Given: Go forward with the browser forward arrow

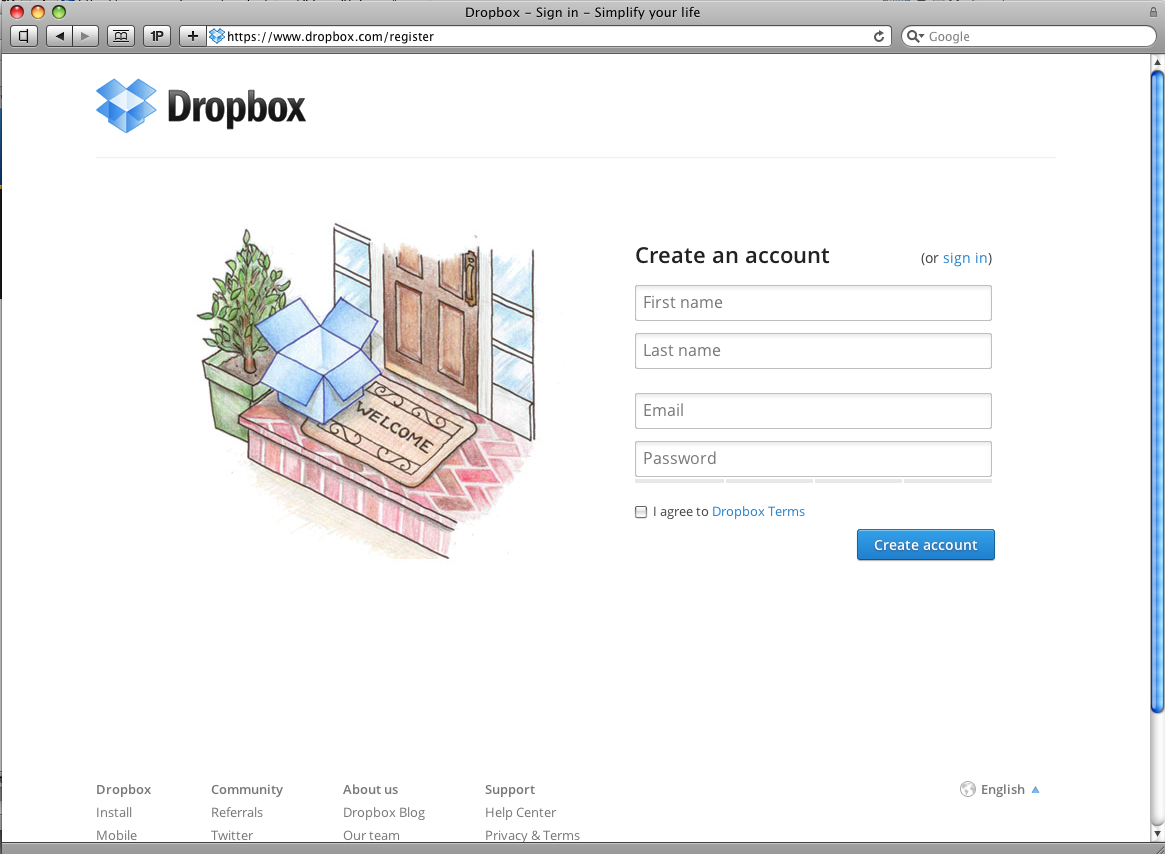Looking at the screenshot, I should pos(85,36).
